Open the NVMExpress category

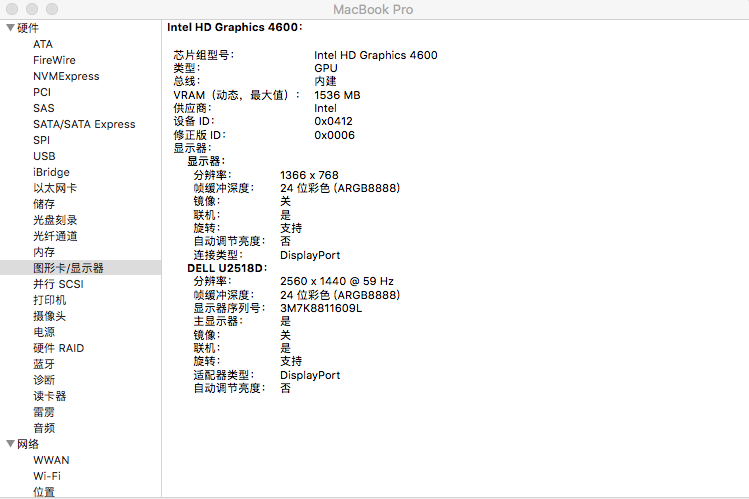click(x=66, y=76)
